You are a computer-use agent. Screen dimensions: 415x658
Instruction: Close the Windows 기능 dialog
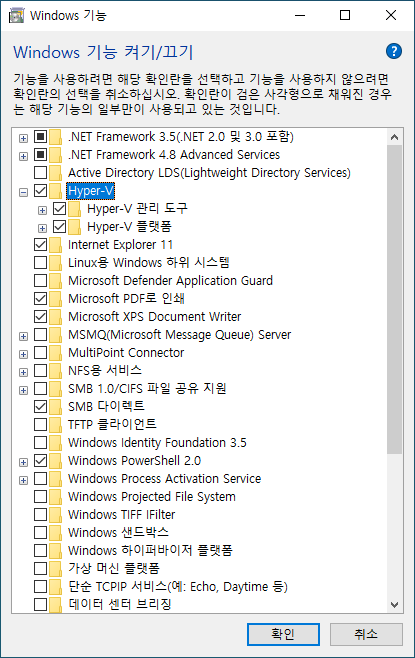[x=391, y=16]
